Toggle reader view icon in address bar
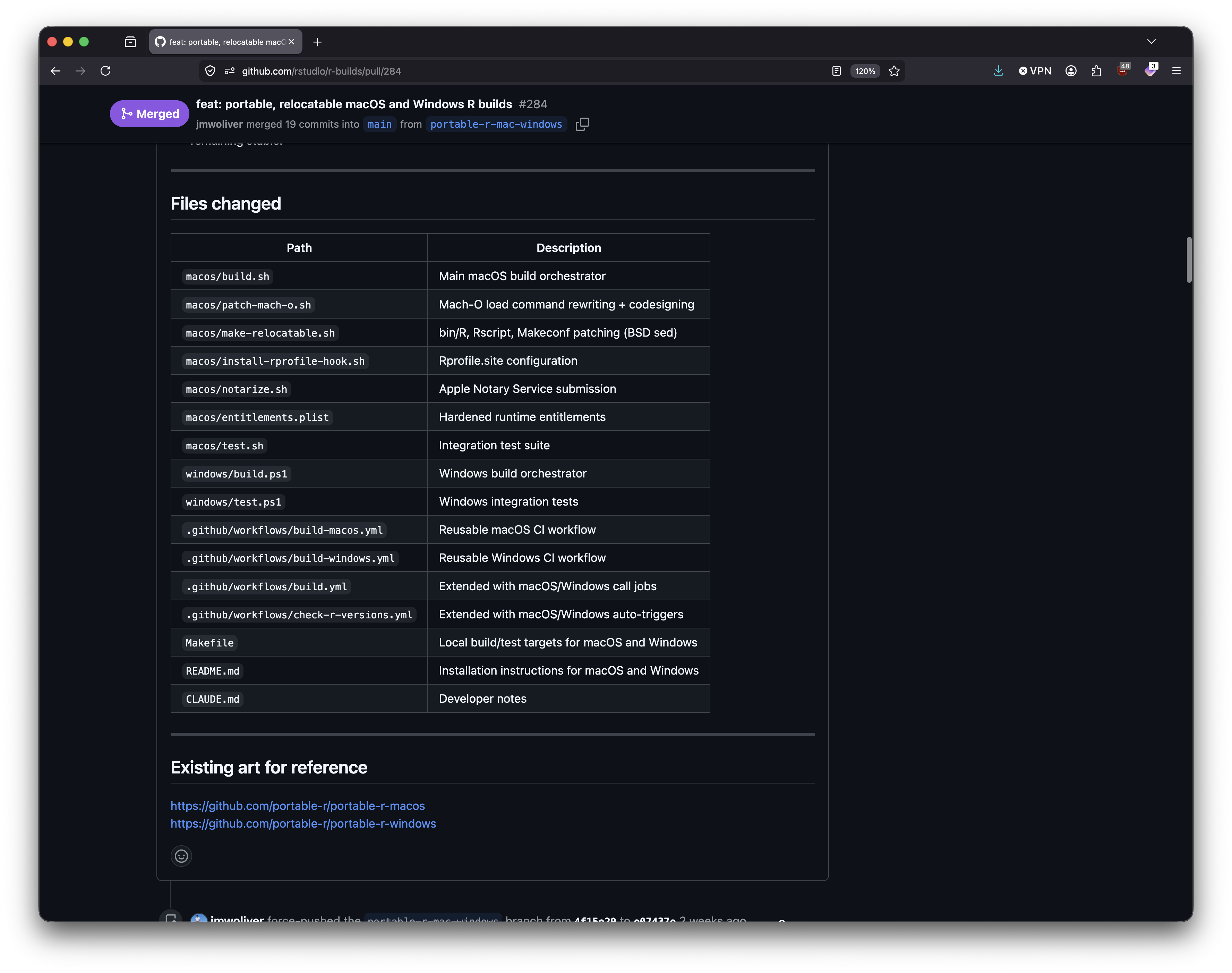1232x973 pixels. pyautogui.click(x=836, y=71)
